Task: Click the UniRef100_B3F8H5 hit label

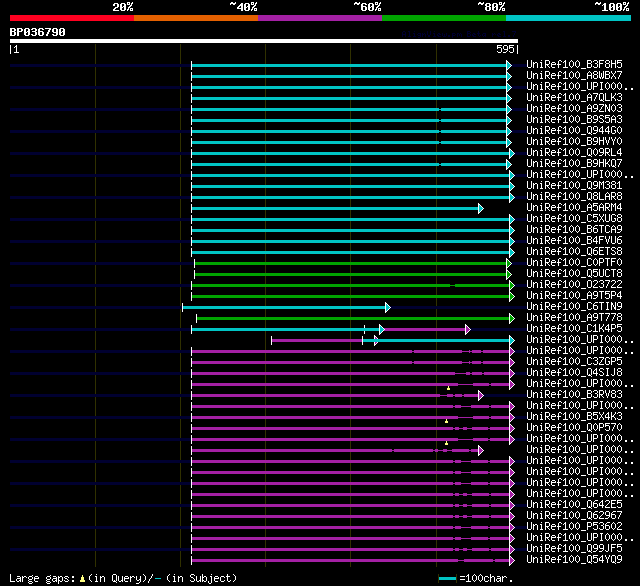Action: (574, 64)
